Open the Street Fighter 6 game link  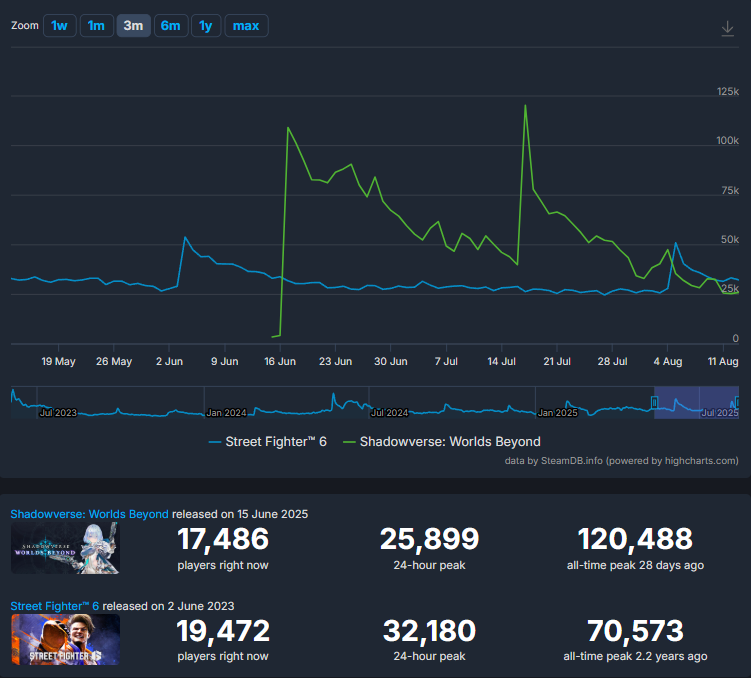[53, 605]
